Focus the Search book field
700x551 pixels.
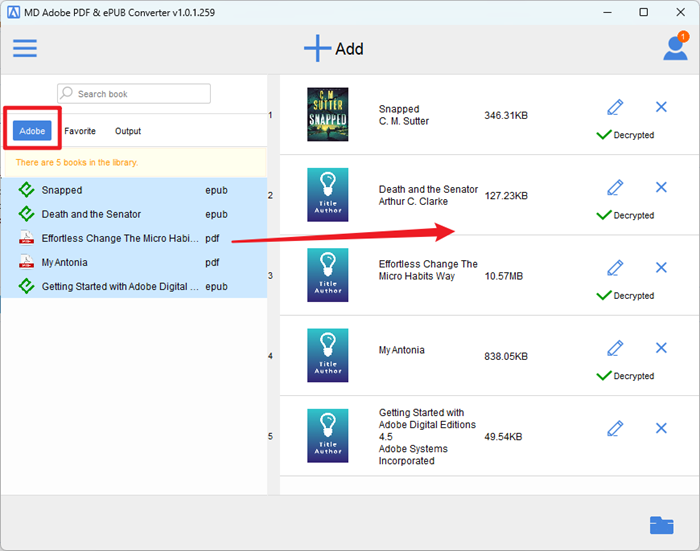pos(134,94)
